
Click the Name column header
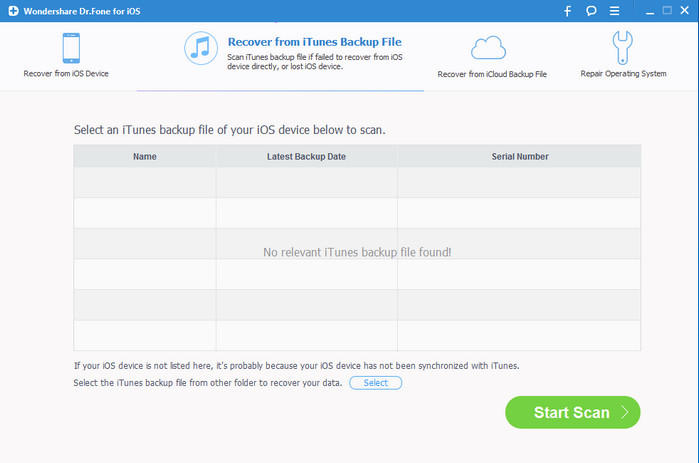(x=144, y=156)
